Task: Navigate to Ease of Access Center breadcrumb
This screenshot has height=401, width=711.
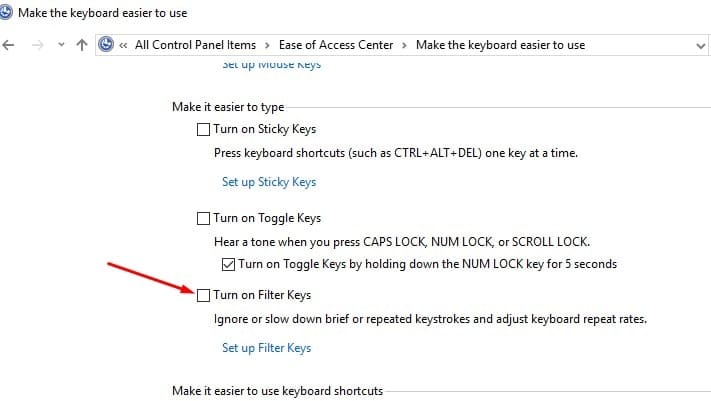Action: pyautogui.click(x=335, y=45)
